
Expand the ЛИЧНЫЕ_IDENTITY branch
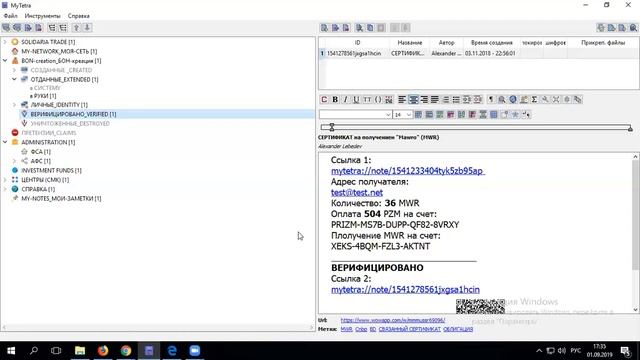point(14,104)
